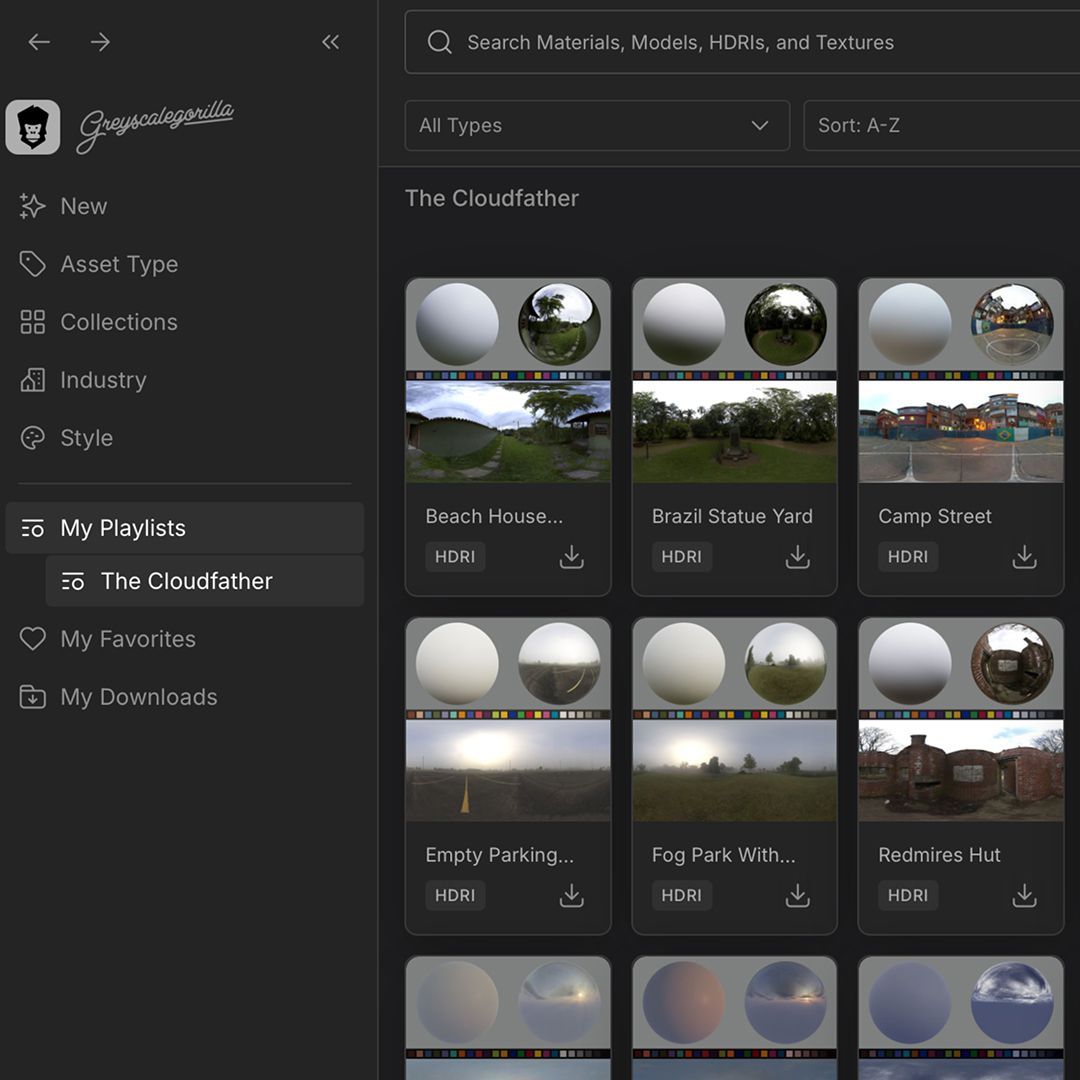Open the All Types filter dropdown

pos(597,125)
